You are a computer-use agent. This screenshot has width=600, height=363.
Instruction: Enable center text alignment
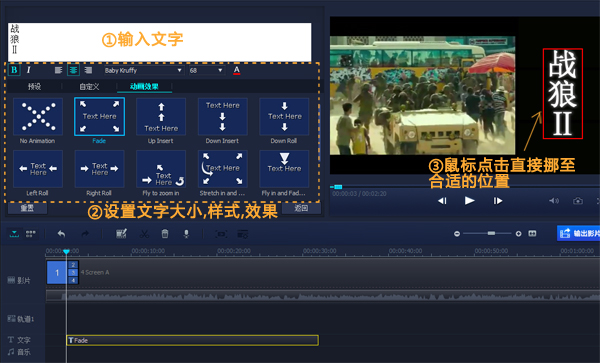(x=73, y=70)
